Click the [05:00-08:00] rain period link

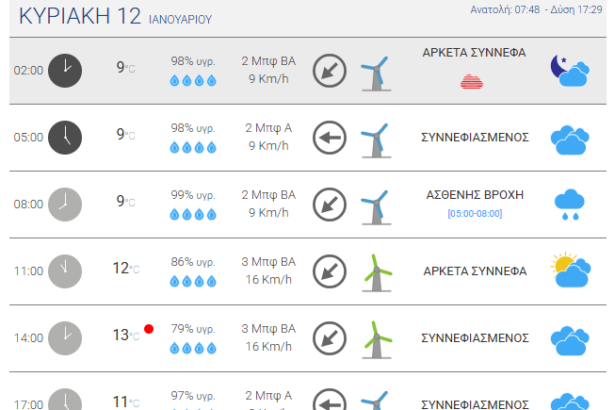click(x=475, y=213)
